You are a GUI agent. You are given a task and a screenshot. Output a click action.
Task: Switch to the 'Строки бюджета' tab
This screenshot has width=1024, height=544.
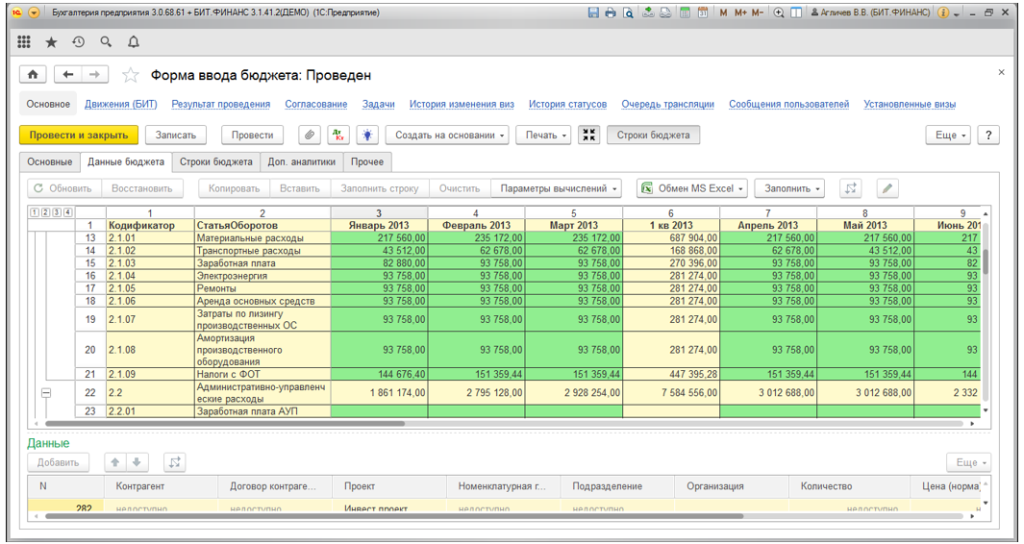[216, 161]
